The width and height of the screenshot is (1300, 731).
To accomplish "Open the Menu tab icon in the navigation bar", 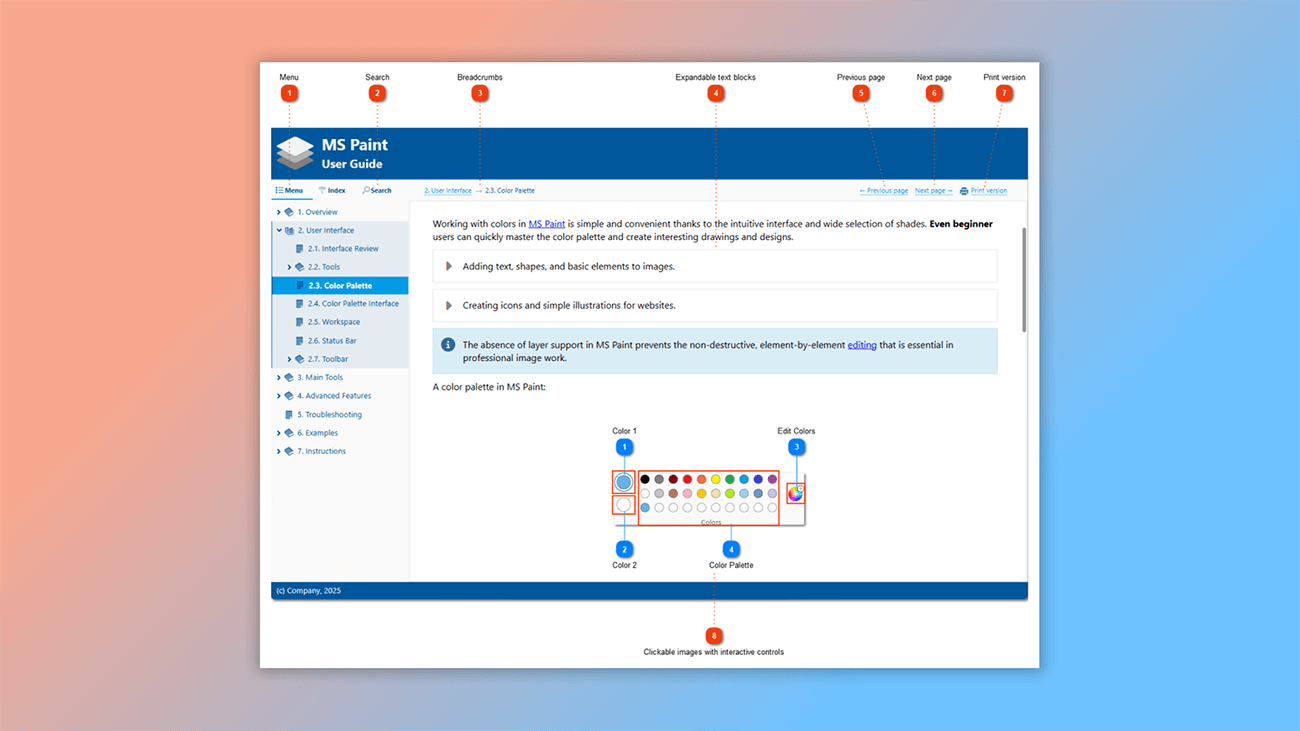I will pos(282,190).
